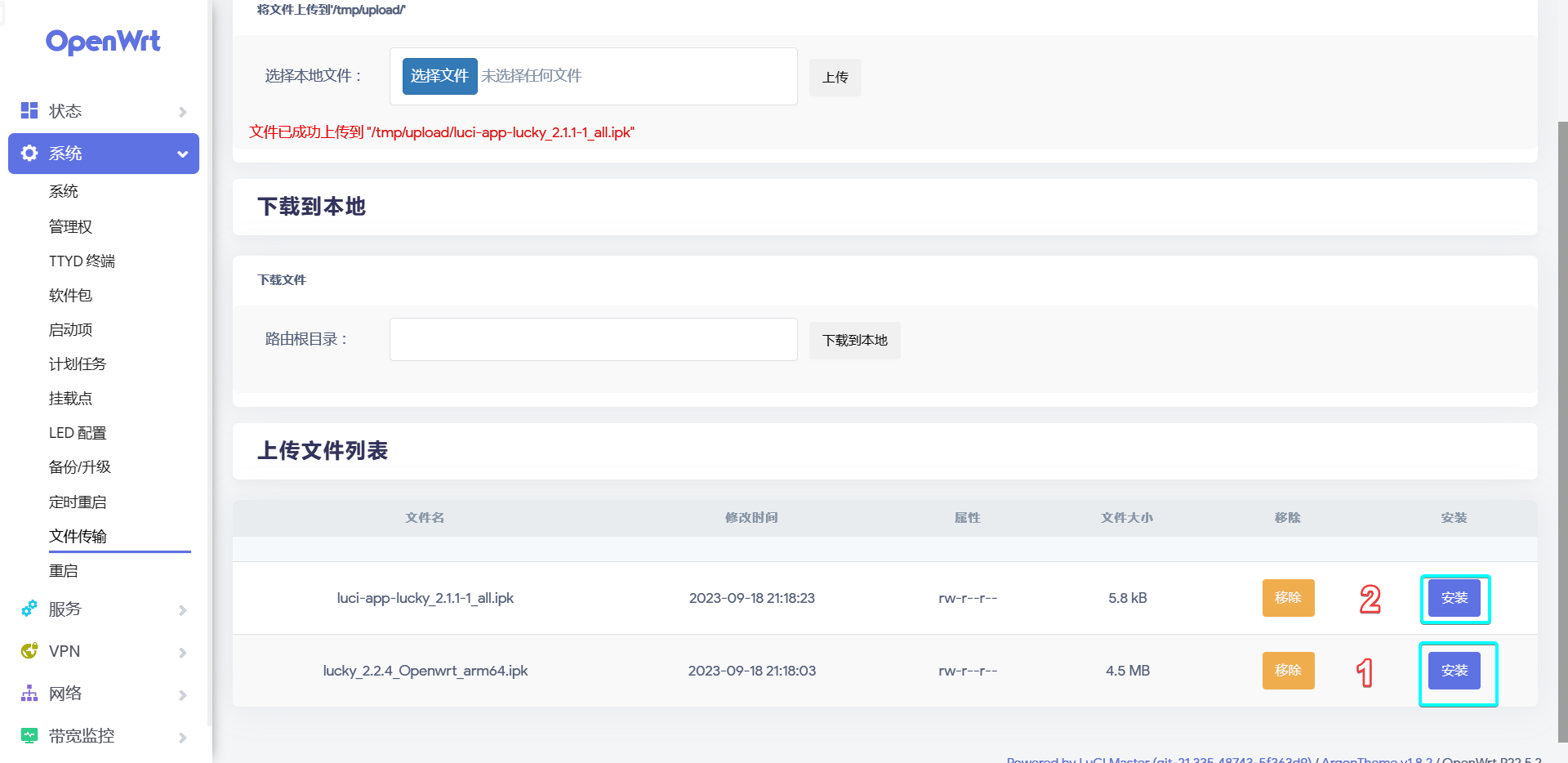Screen dimensions: 1568x763
Task: Open the 系统 submenu item
Action: [x=64, y=191]
